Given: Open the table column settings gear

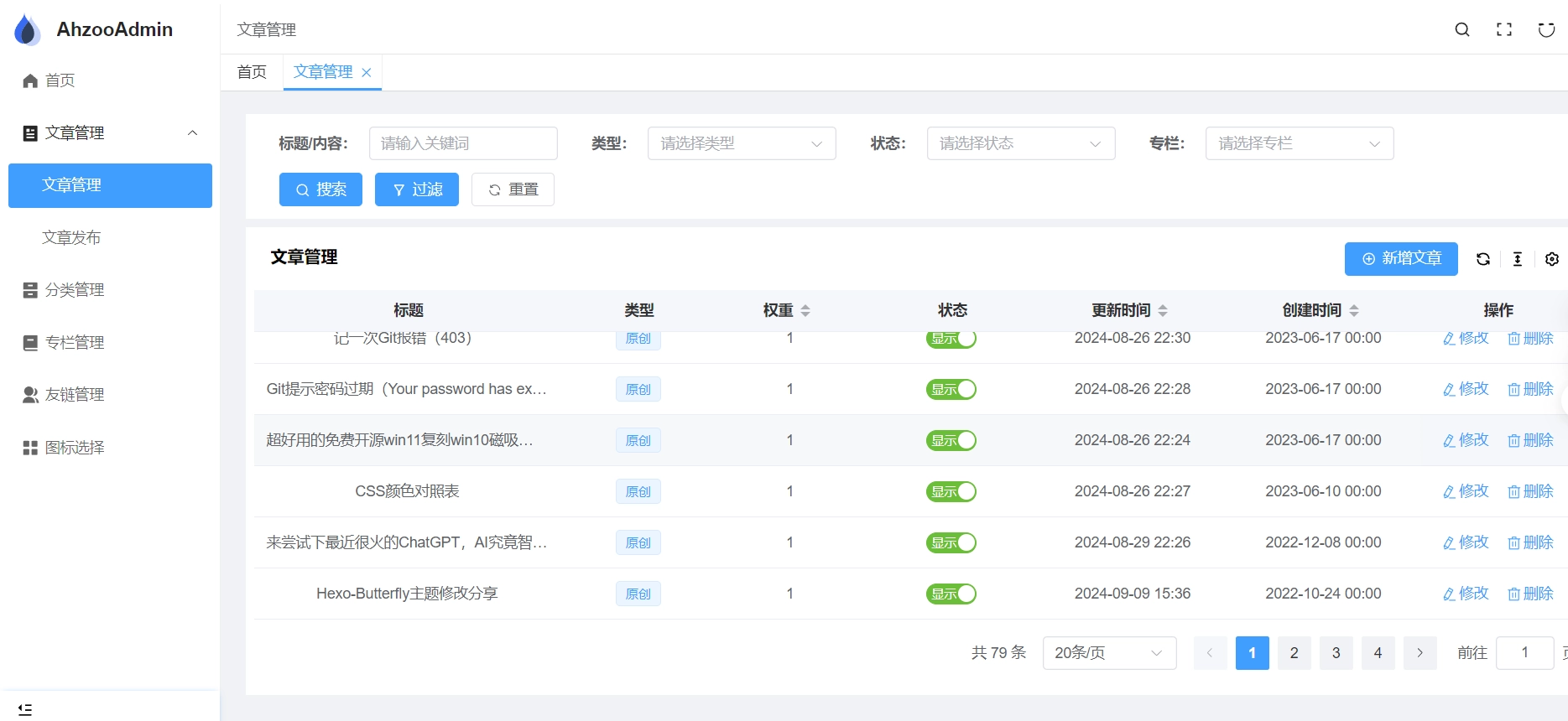Looking at the screenshot, I should [1552, 259].
